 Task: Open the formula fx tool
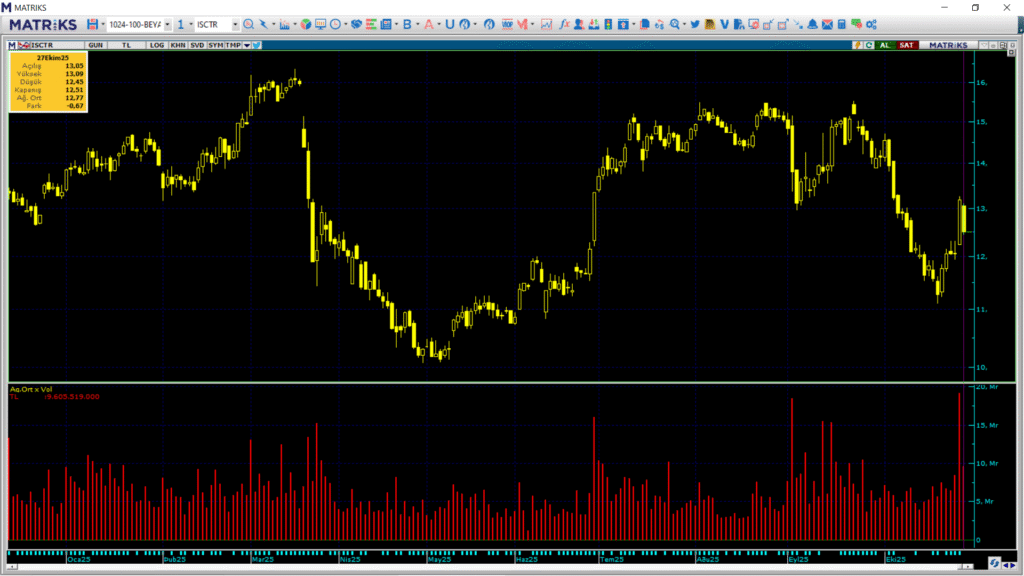[564, 24]
